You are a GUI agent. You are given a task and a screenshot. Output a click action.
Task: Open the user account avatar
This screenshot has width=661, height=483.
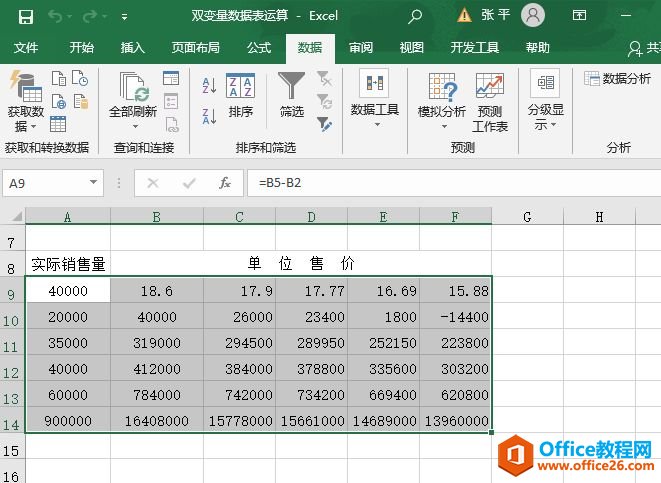tap(533, 15)
